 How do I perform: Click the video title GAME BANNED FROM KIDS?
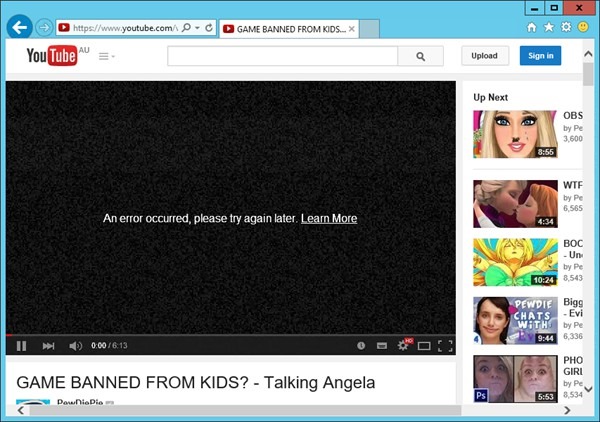(x=196, y=383)
